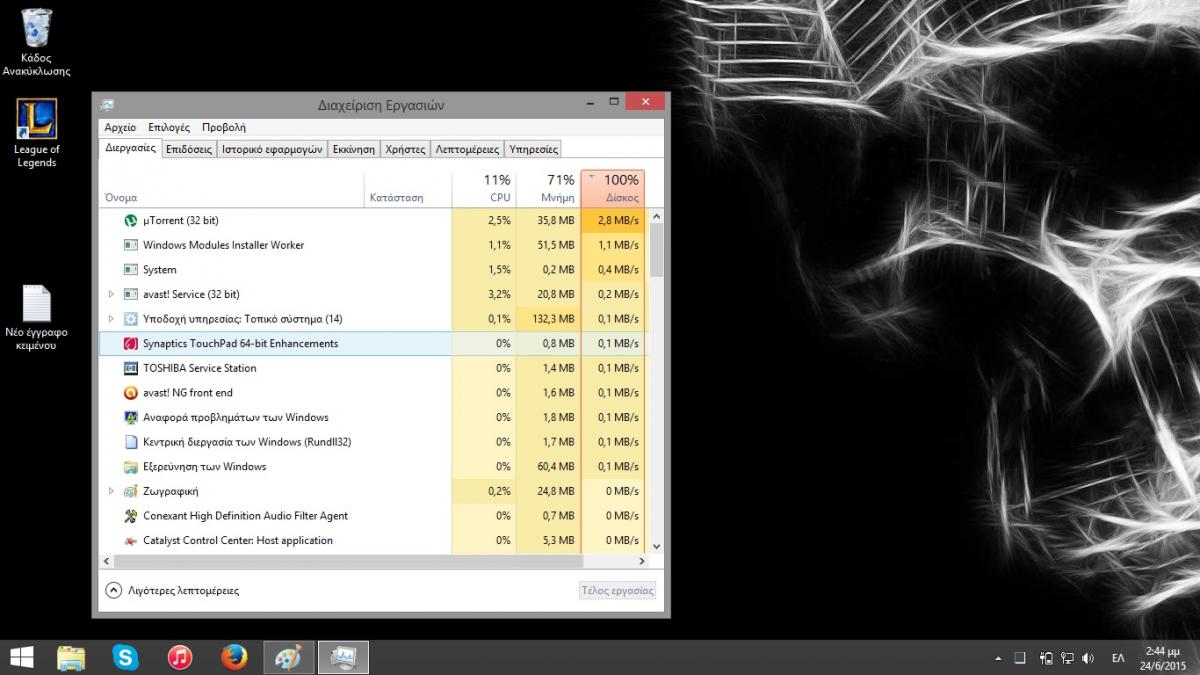Click the Conexant Audio Filter Agent icon
The height and width of the screenshot is (675, 1200).
coord(130,516)
